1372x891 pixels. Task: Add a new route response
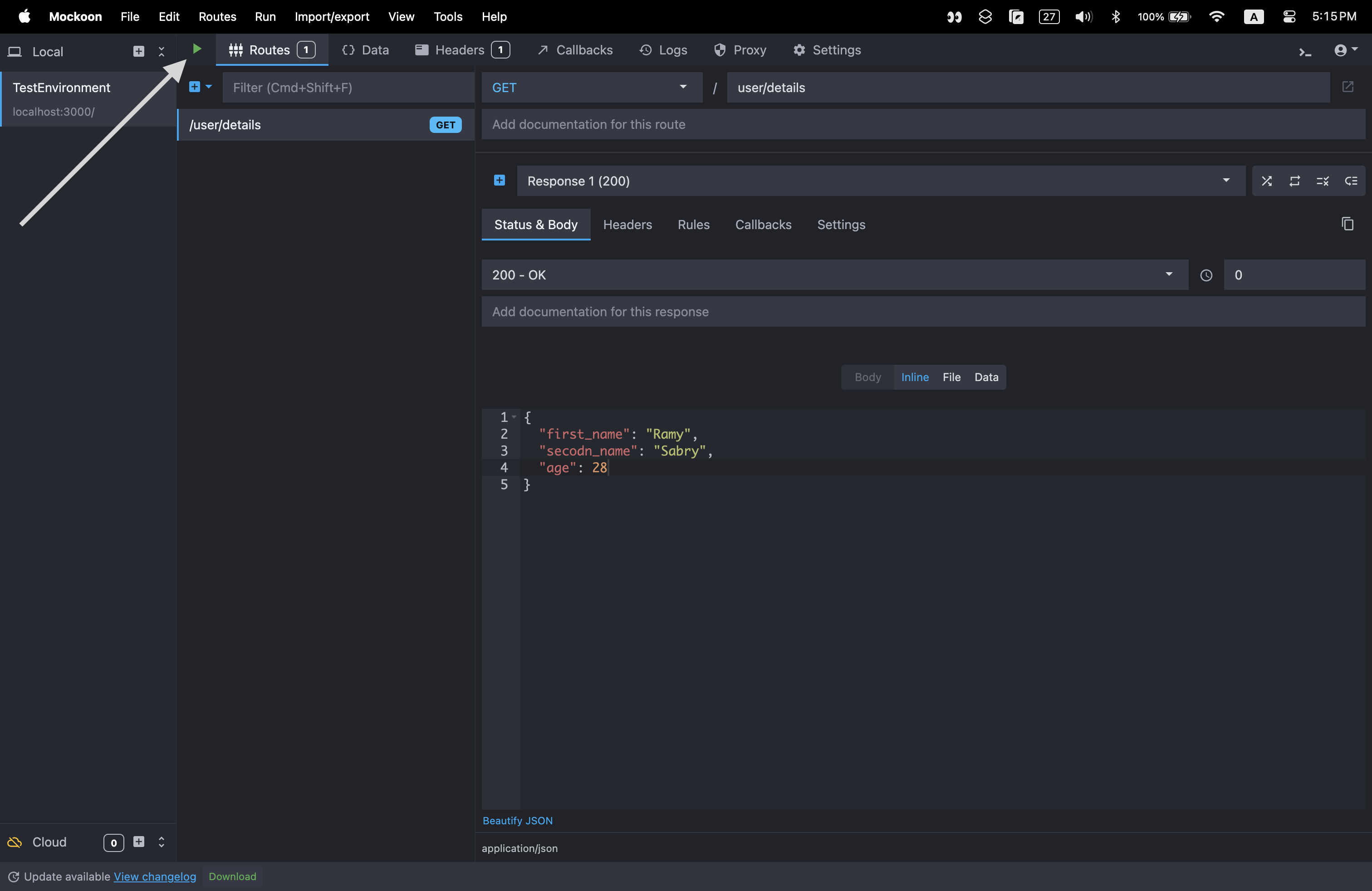coord(499,181)
